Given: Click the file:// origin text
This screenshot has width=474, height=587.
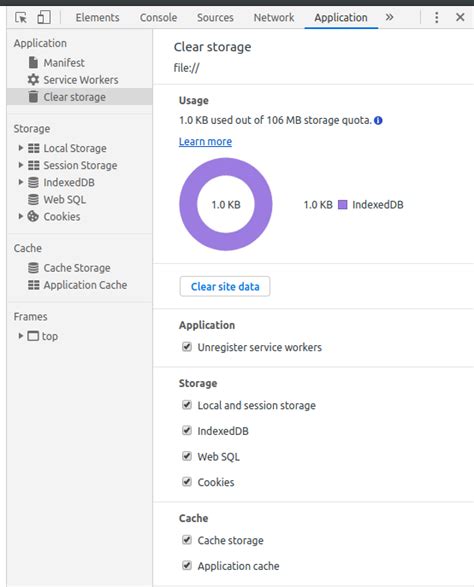Looking at the screenshot, I should pos(186,68).
